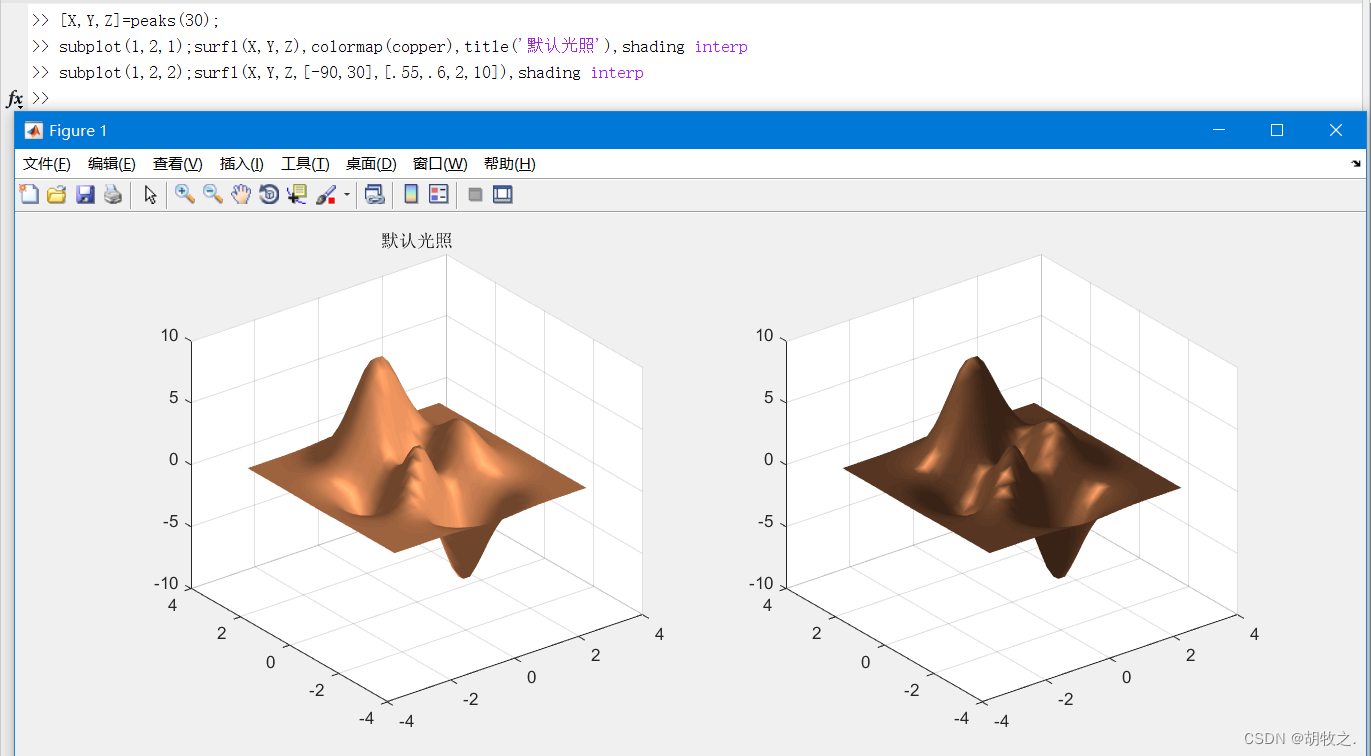
Task: Close the Figure 1 window
Action: (1336, 130)
